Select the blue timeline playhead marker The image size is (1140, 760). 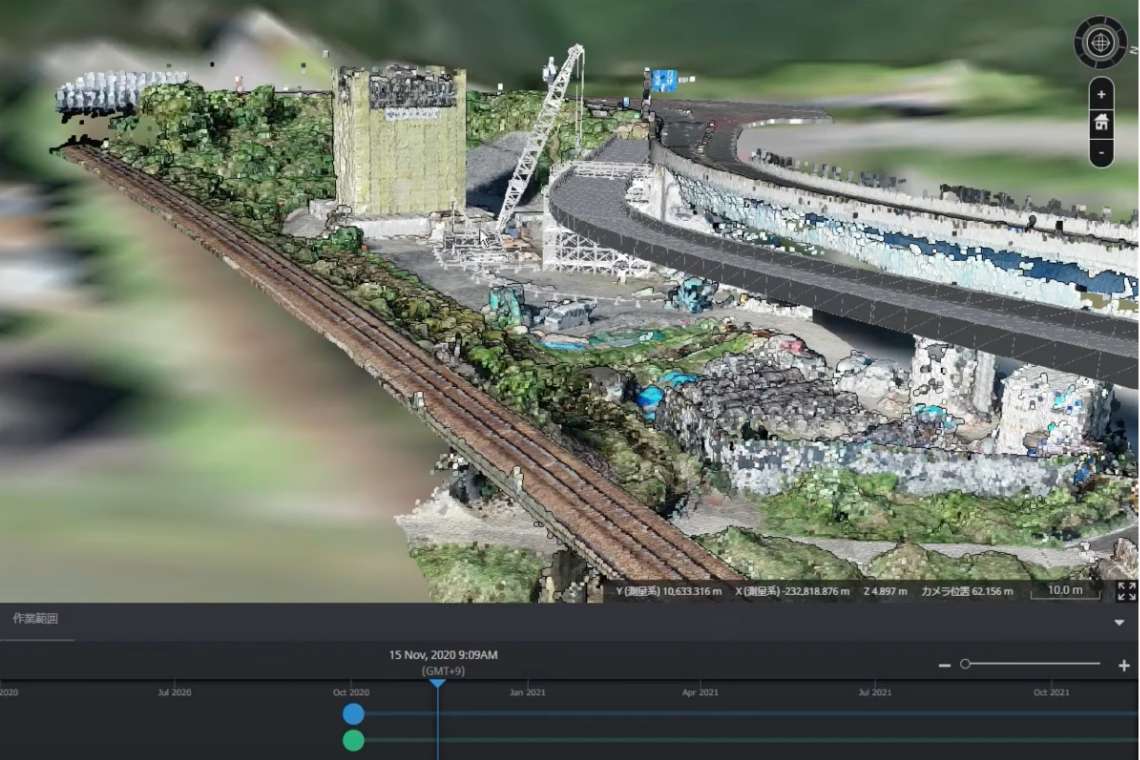point(437,683)
